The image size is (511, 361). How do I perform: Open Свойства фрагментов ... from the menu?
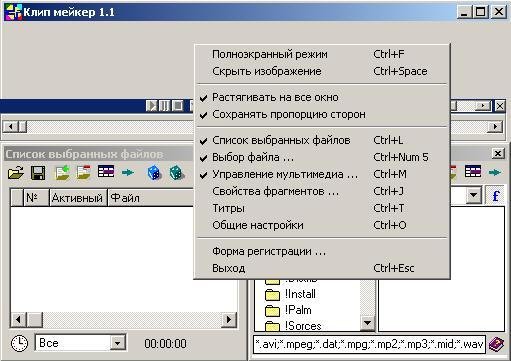(x=322, y=191)
